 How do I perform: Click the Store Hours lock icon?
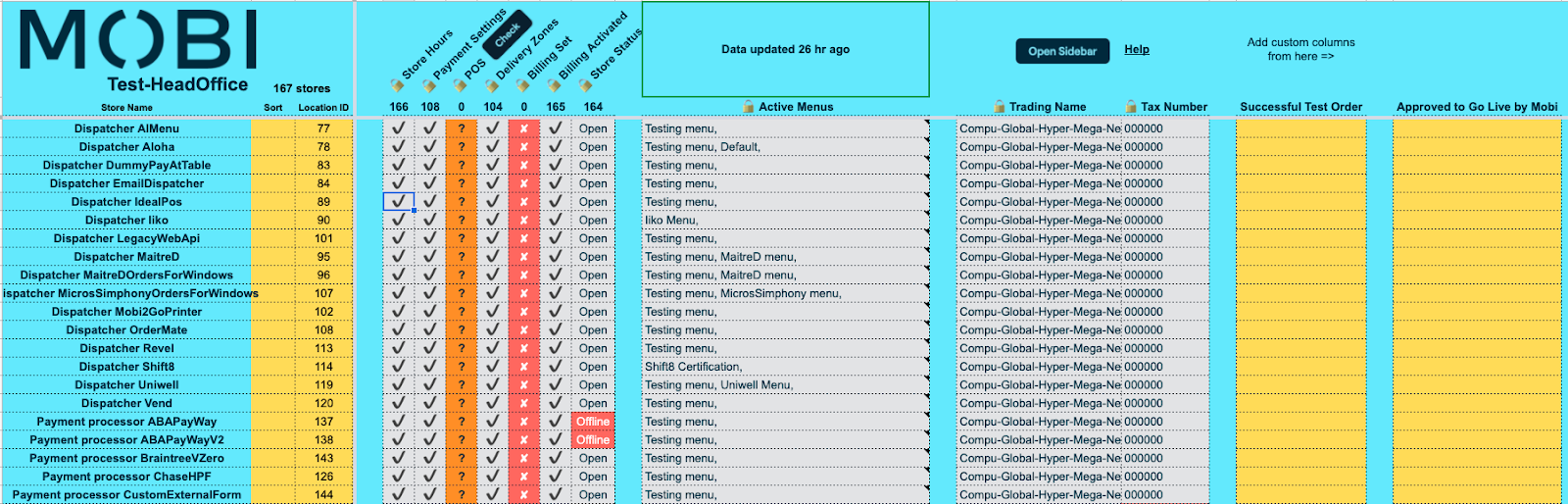coord(396,86)
